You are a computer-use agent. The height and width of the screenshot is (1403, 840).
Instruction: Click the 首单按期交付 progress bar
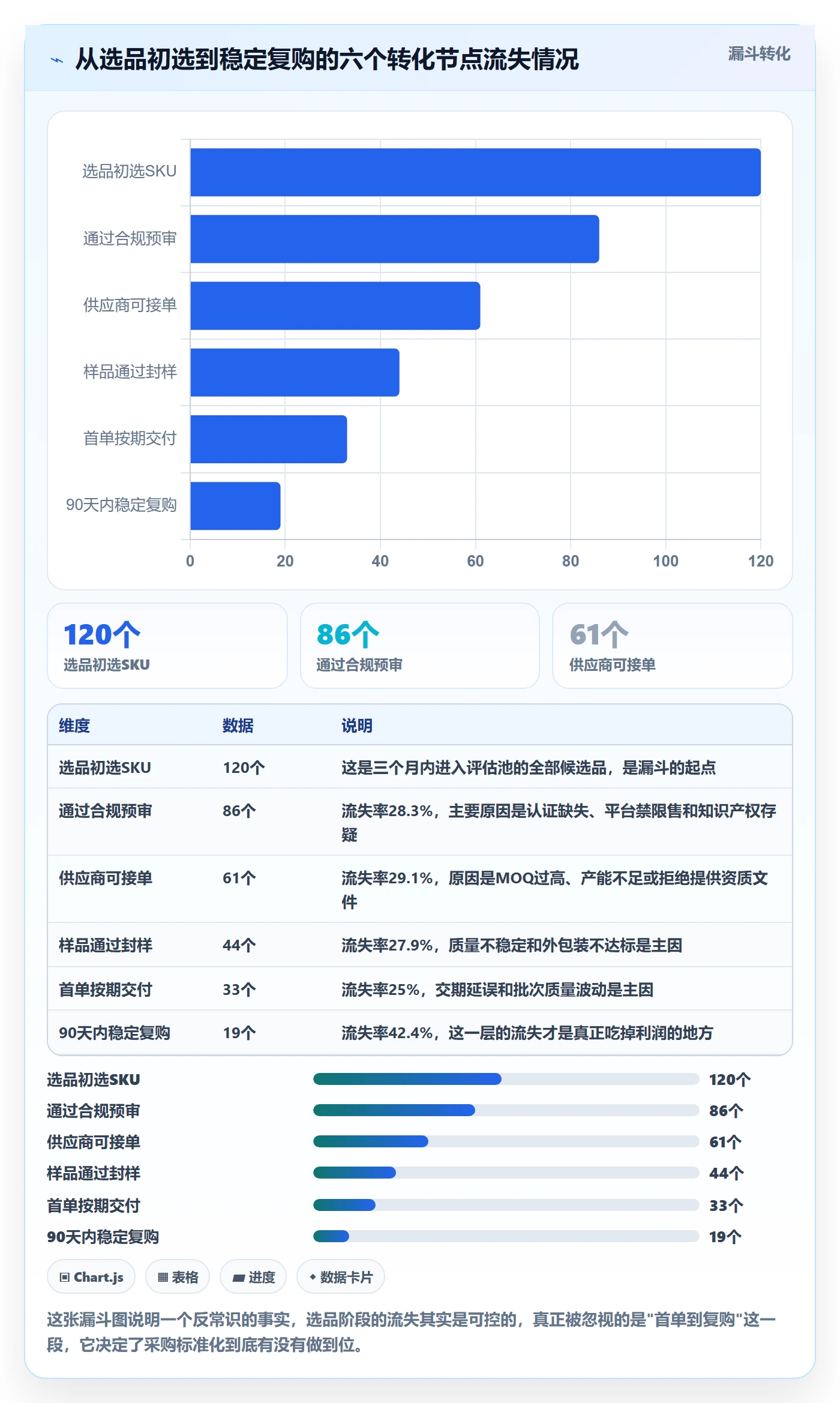pyautogui.click(x=506, y=1204)
